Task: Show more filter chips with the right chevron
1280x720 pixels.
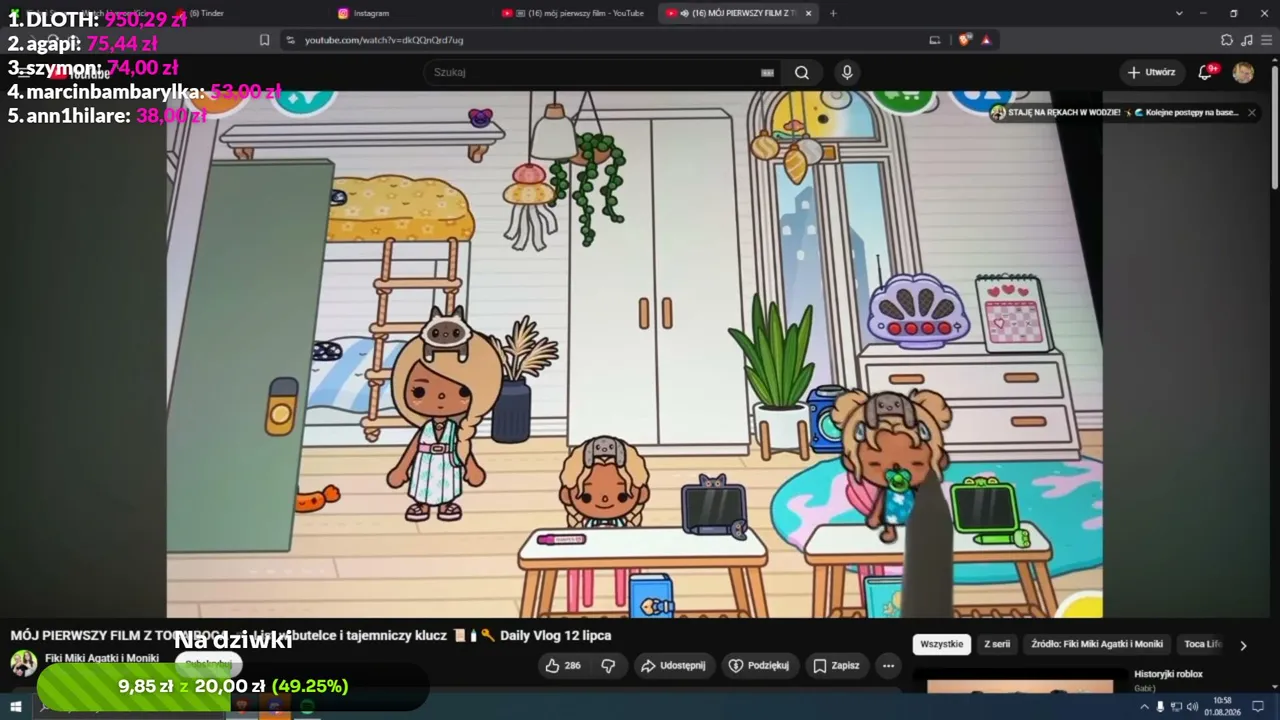Action: pyautogui.click(x=1243, y=645)
